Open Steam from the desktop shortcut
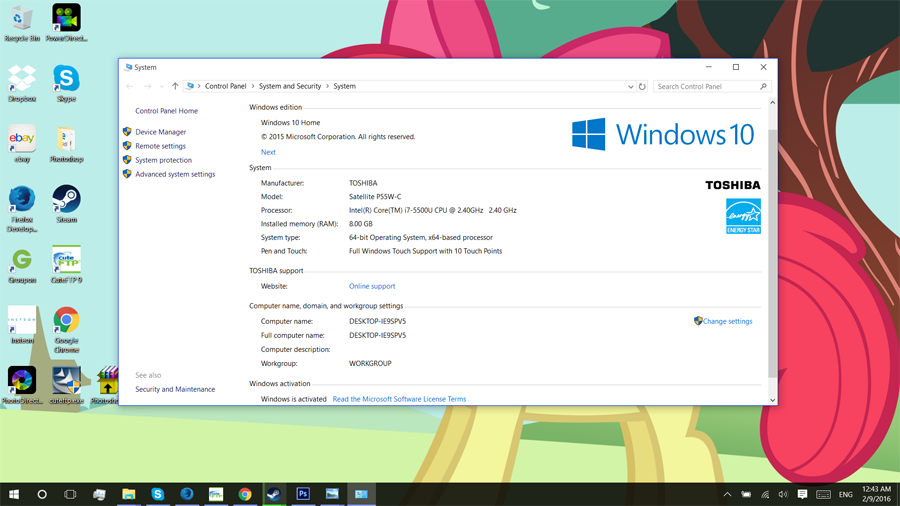Screen dimensions: 900x506 click(x=66, y=199)
